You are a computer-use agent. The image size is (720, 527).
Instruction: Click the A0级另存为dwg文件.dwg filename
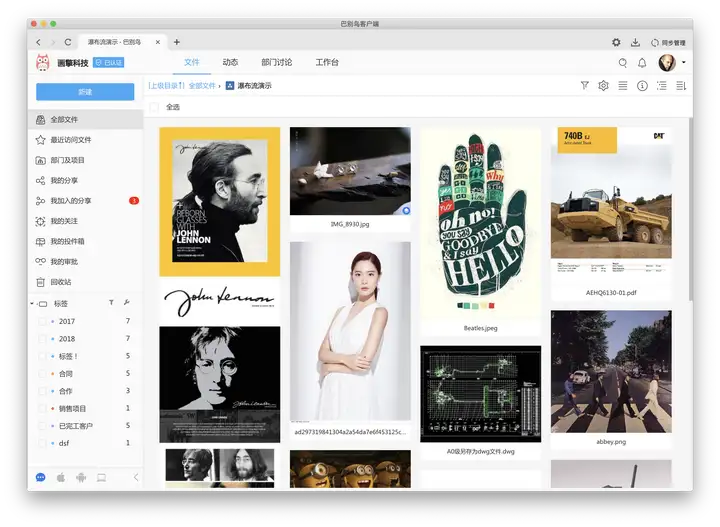click(480, 452)
